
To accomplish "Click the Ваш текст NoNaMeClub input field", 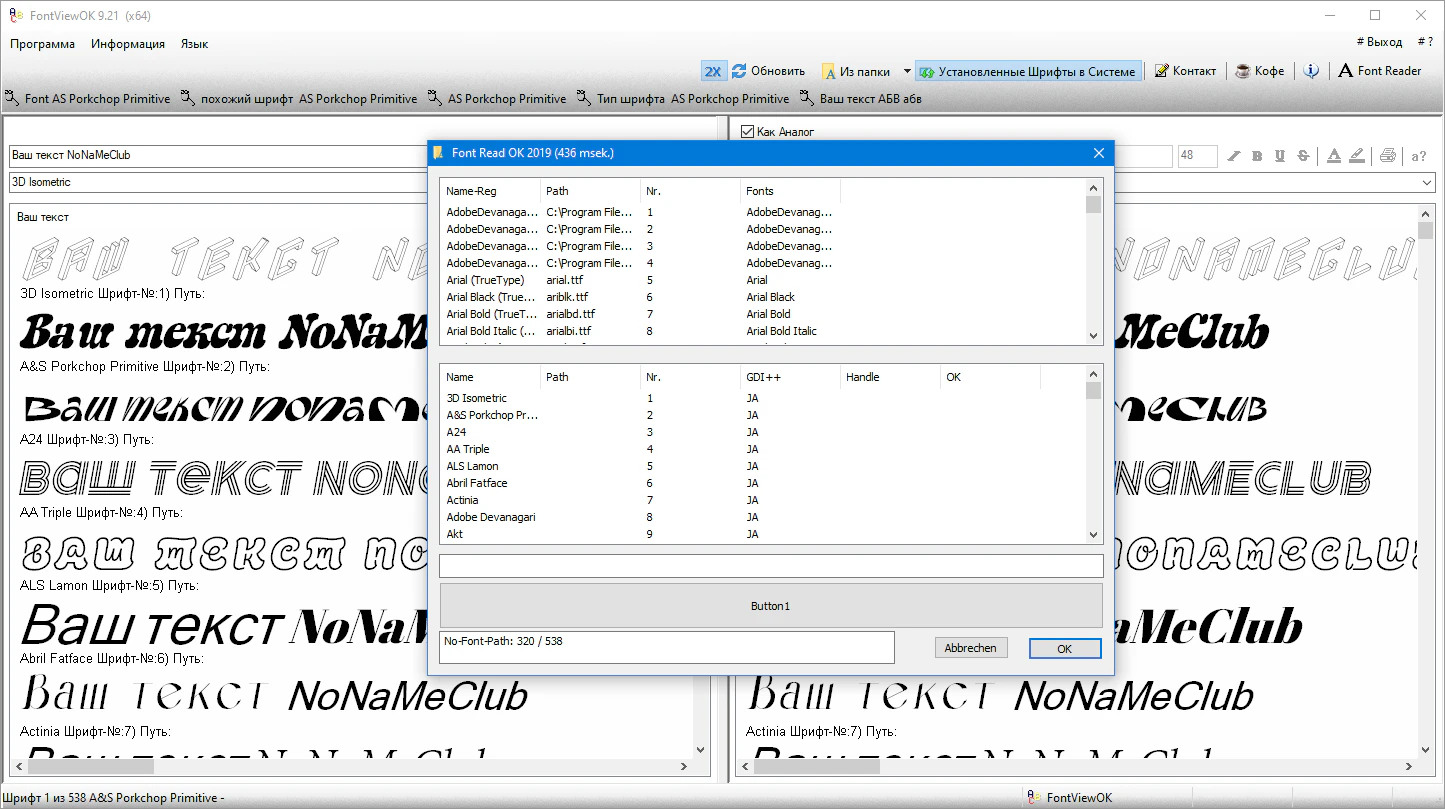I will (x=218, y=156).
